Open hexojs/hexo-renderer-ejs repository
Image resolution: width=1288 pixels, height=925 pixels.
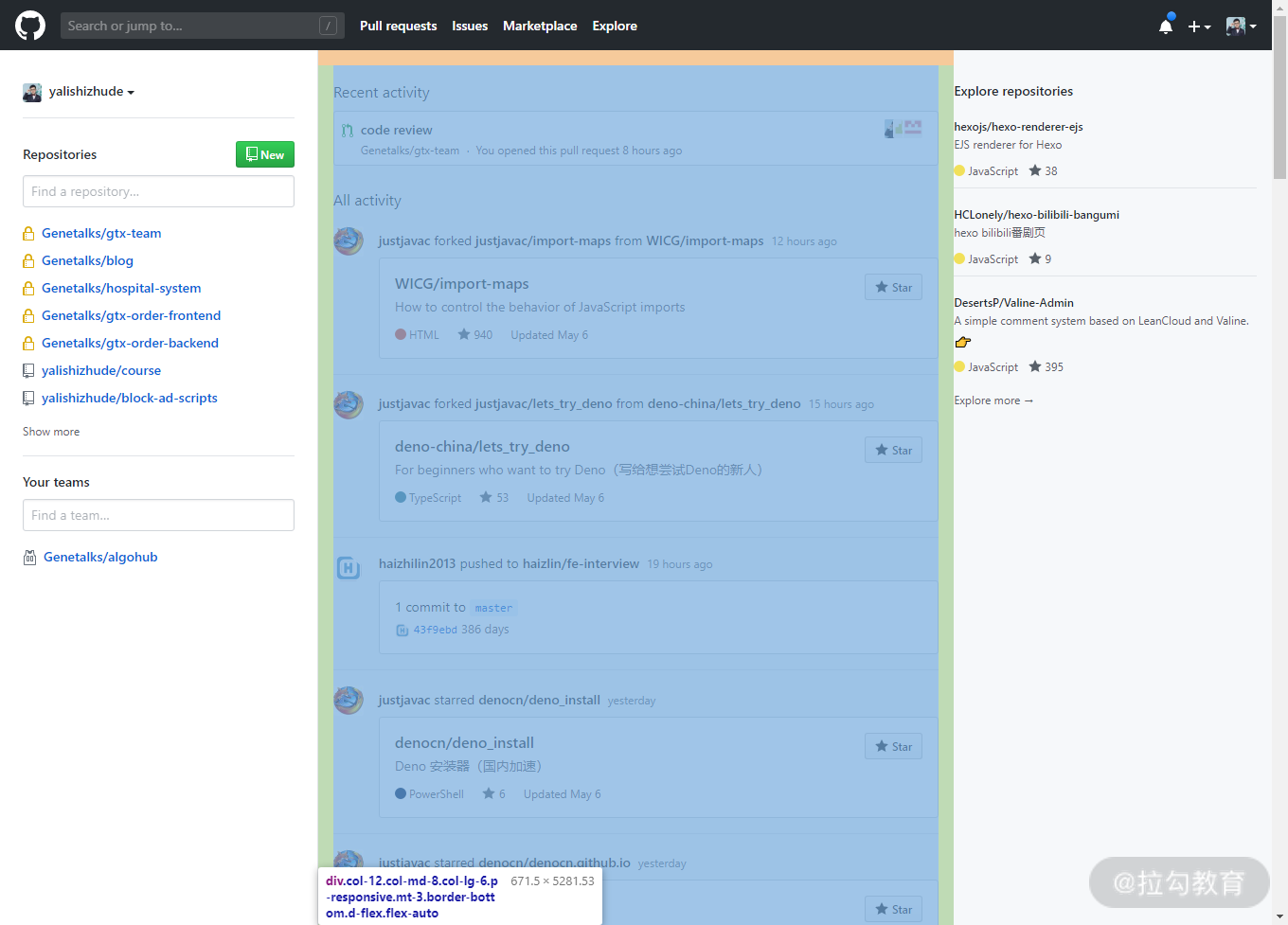point(1018,127)
